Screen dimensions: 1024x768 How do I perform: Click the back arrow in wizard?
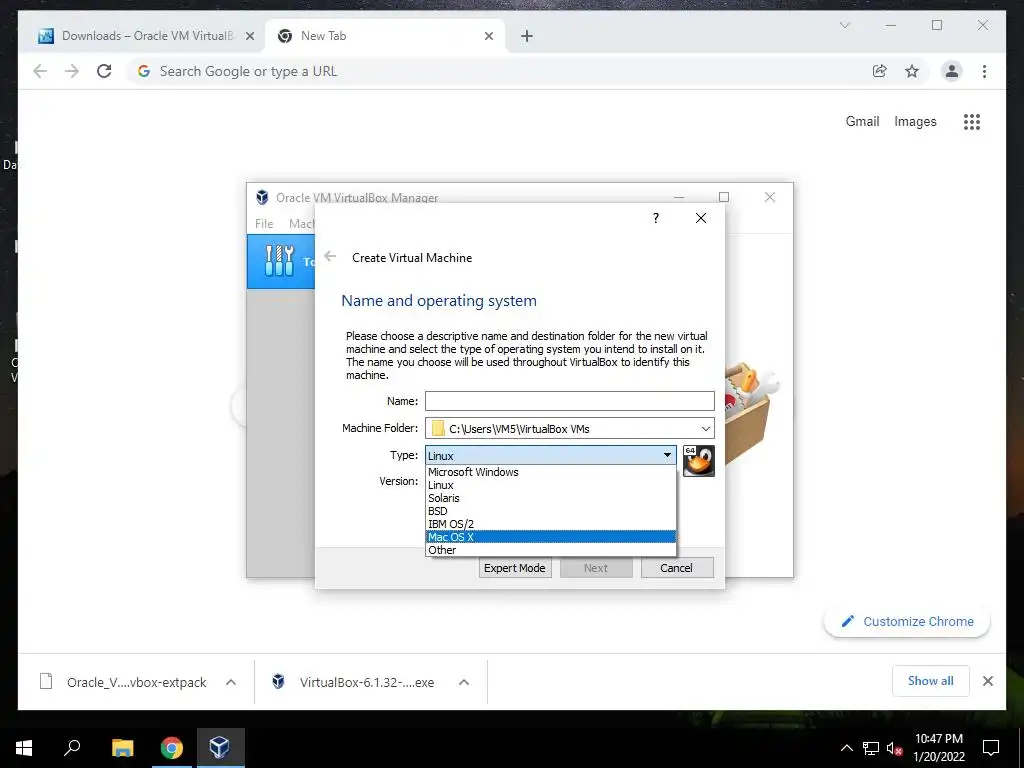tap(330, 257)
